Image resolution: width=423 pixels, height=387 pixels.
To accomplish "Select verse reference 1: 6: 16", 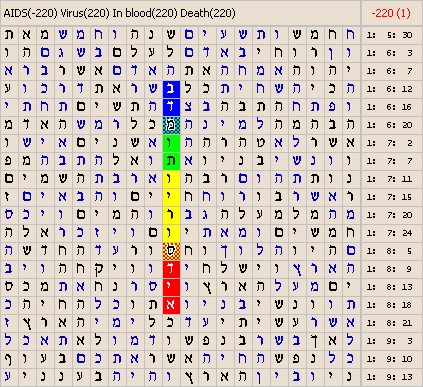I will pos(389,107).
